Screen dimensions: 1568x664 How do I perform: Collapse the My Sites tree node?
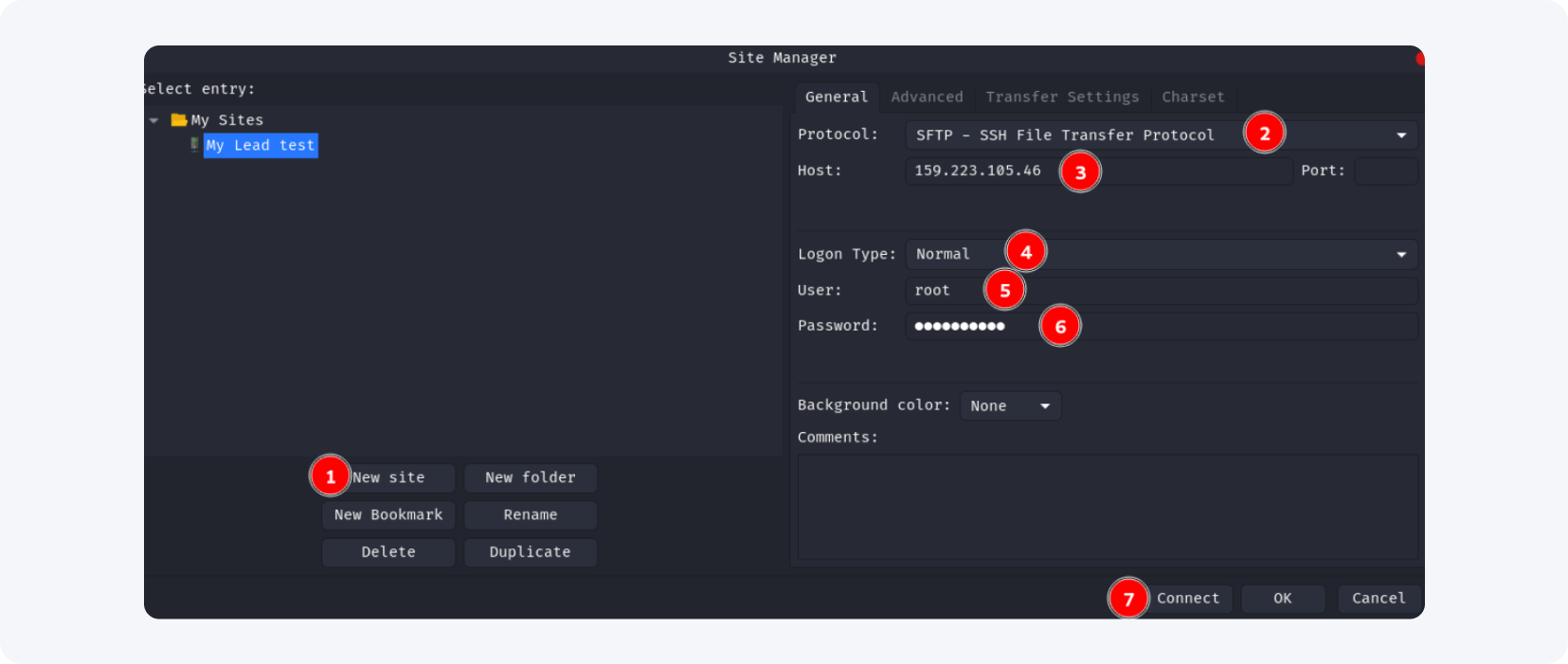[x=154, y=121]
